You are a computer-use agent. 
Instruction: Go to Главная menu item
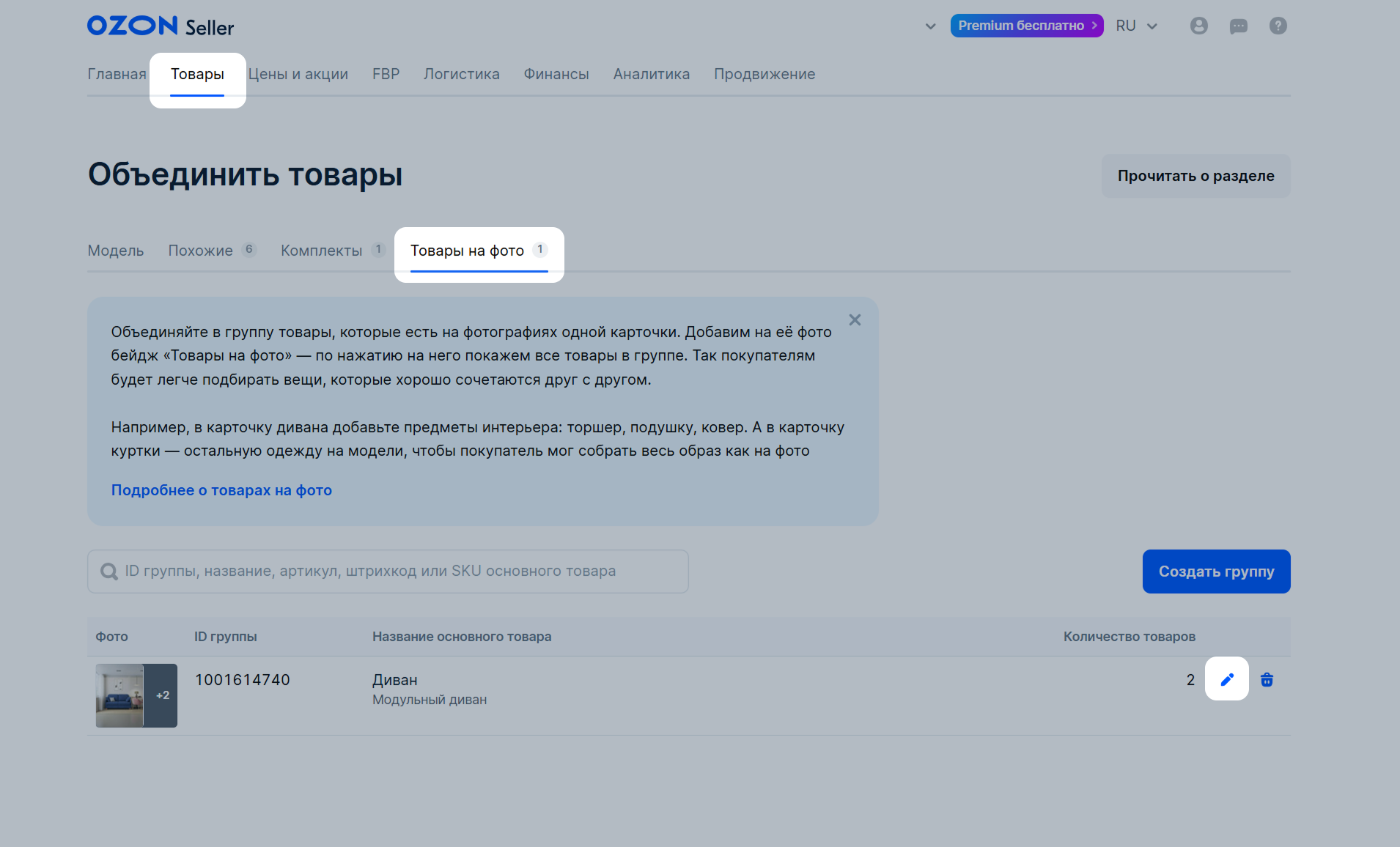117,74
